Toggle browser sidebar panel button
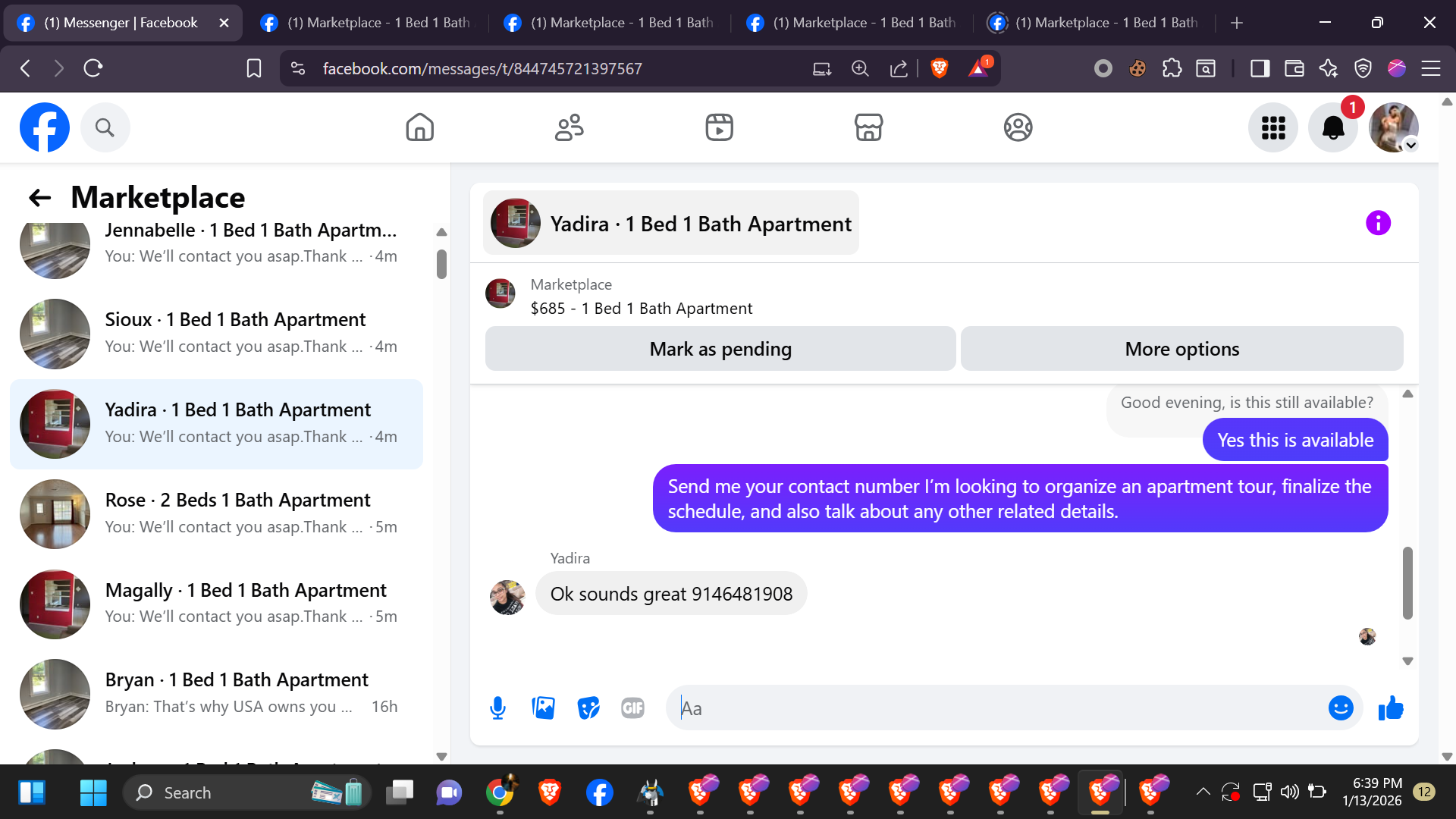 point(1260,68)
